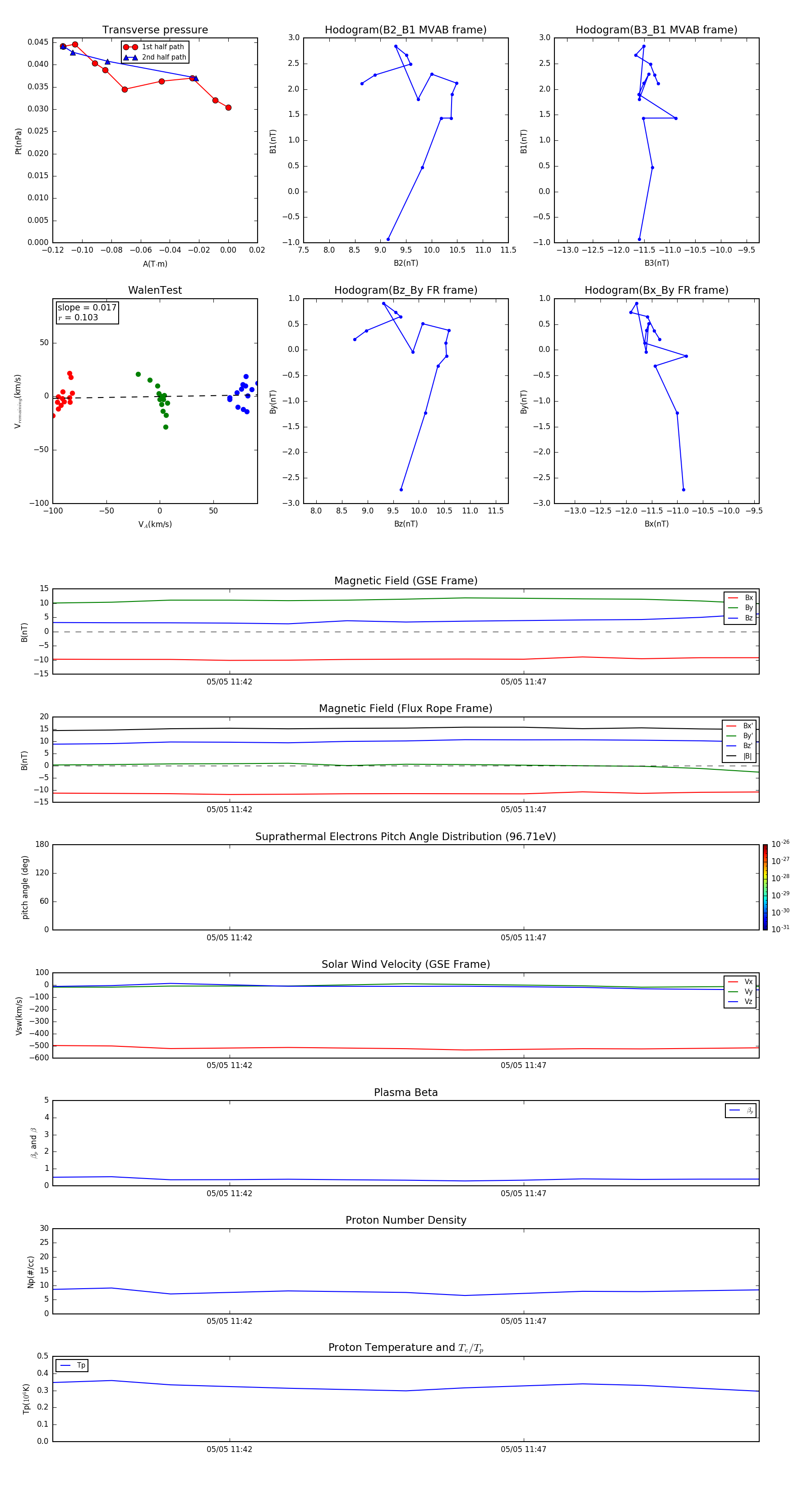Click the 'Proton Number Density' title
The image size is (812, 1489).
406,1220
